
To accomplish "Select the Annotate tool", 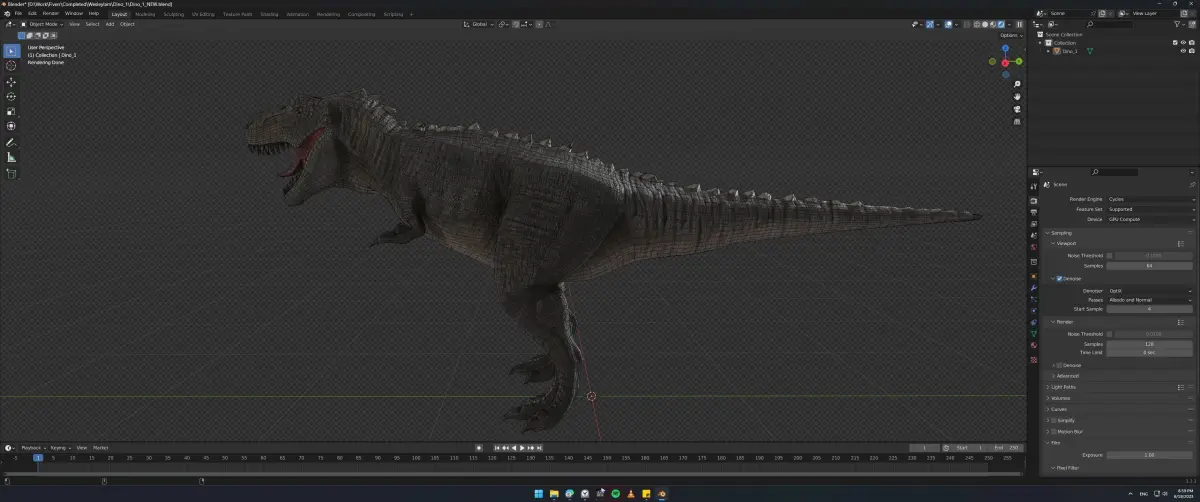I will click(11, 142).
